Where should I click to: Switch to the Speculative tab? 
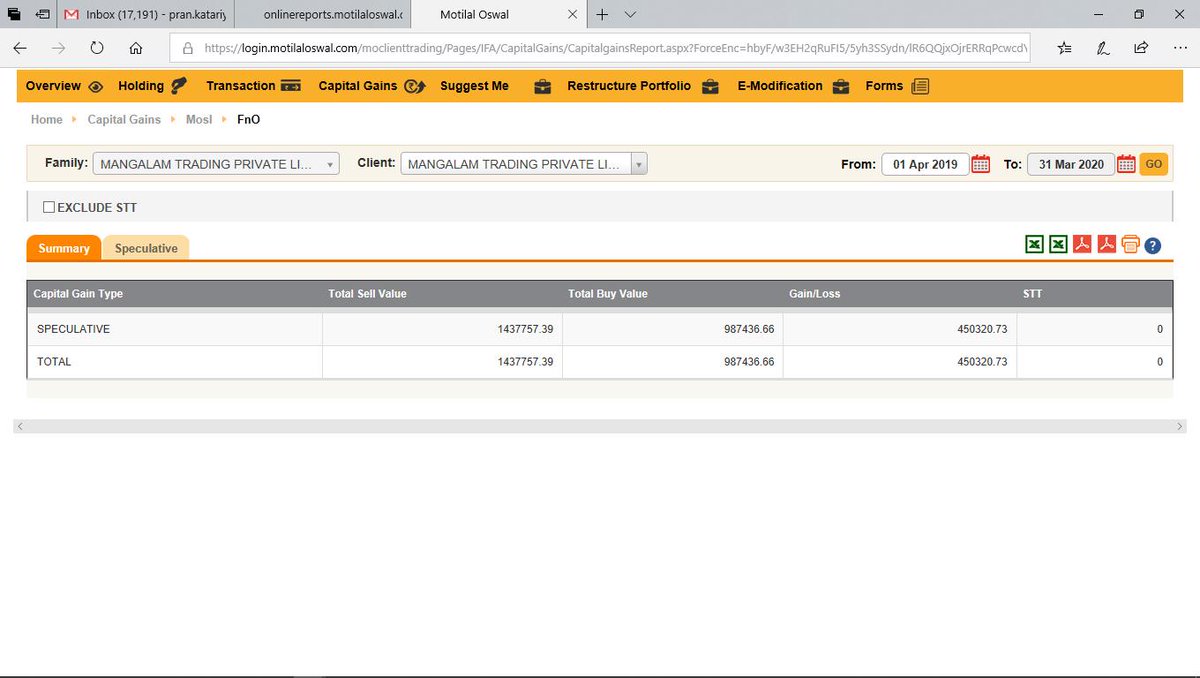pos(146,248)
